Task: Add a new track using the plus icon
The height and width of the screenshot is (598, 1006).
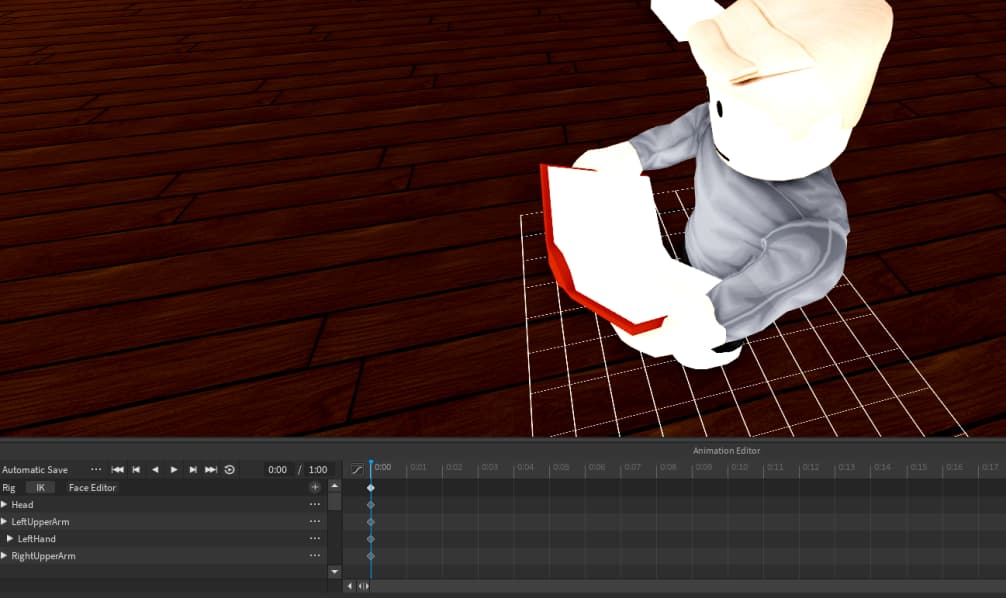Action: point(314,487)
